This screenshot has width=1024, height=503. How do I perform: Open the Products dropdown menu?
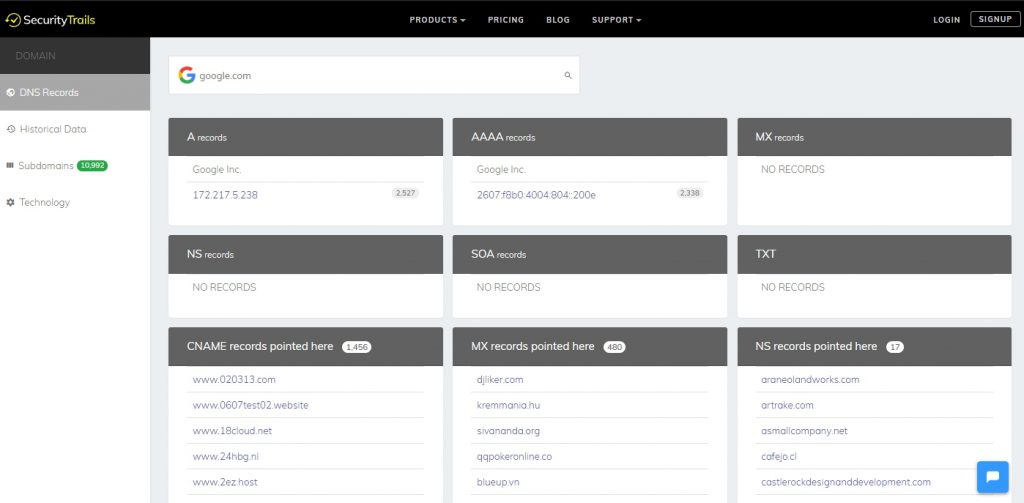pyautogui.click(x=438, y=20)
